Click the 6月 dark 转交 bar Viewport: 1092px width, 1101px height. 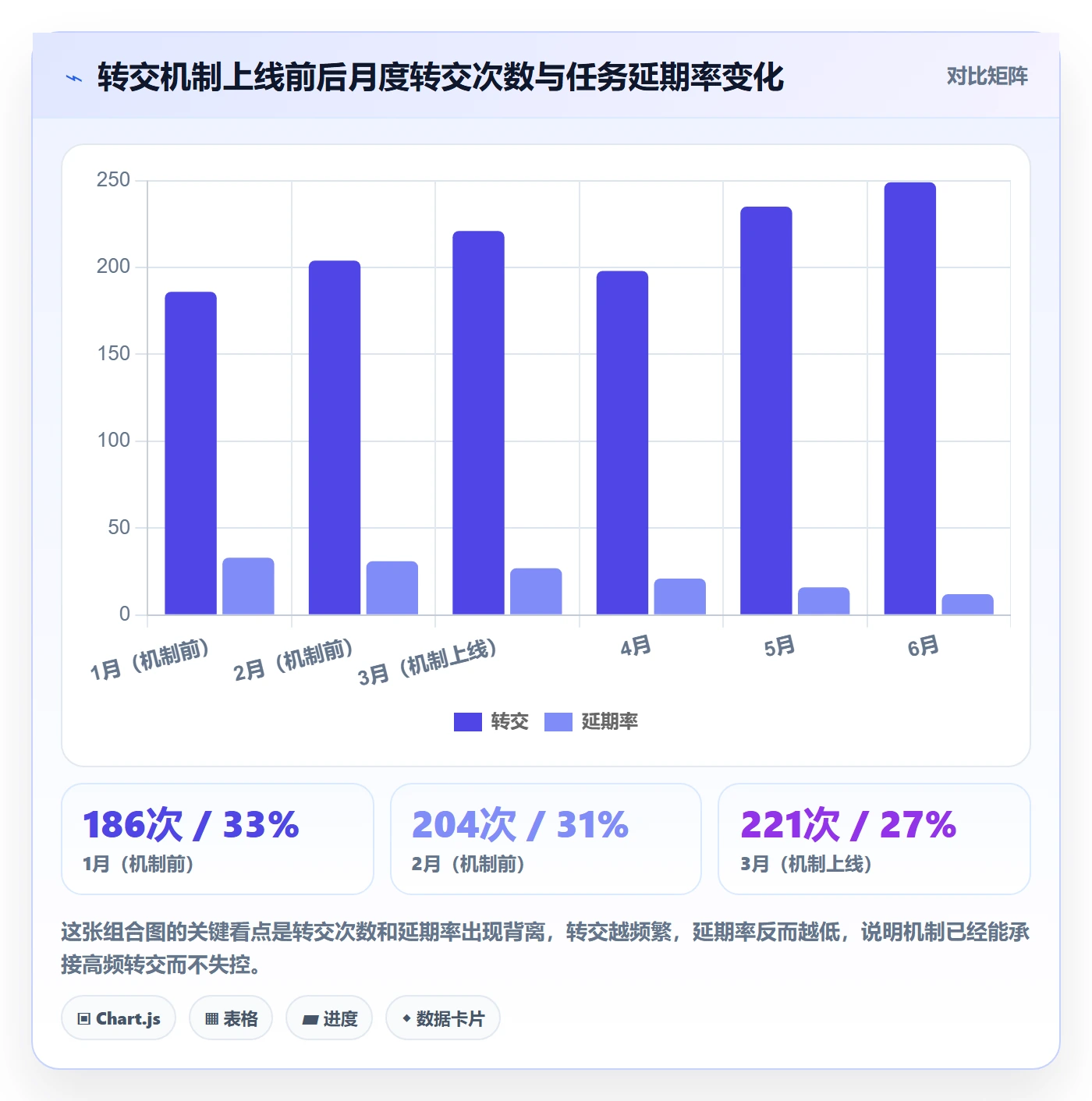point(910,398)
